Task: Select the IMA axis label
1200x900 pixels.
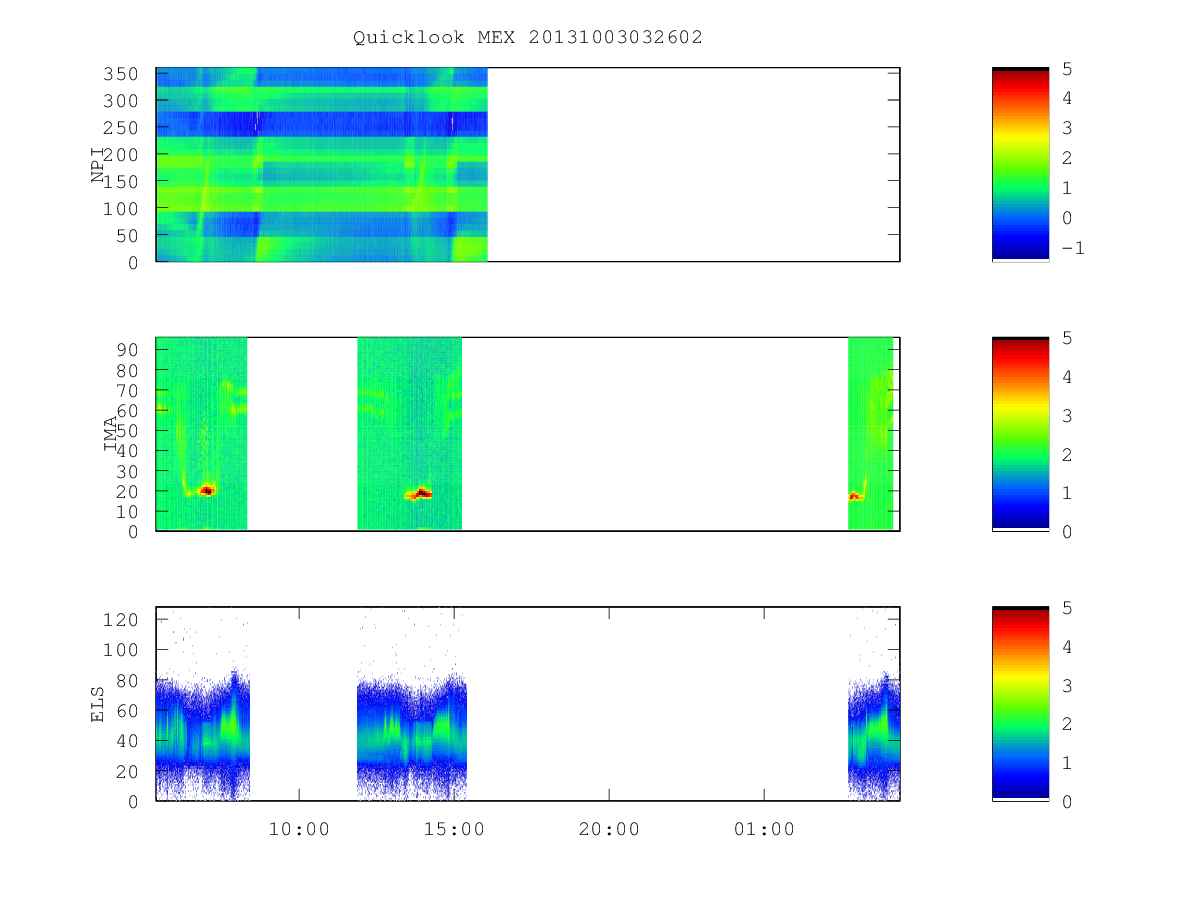Action: (x=110, y=434)
